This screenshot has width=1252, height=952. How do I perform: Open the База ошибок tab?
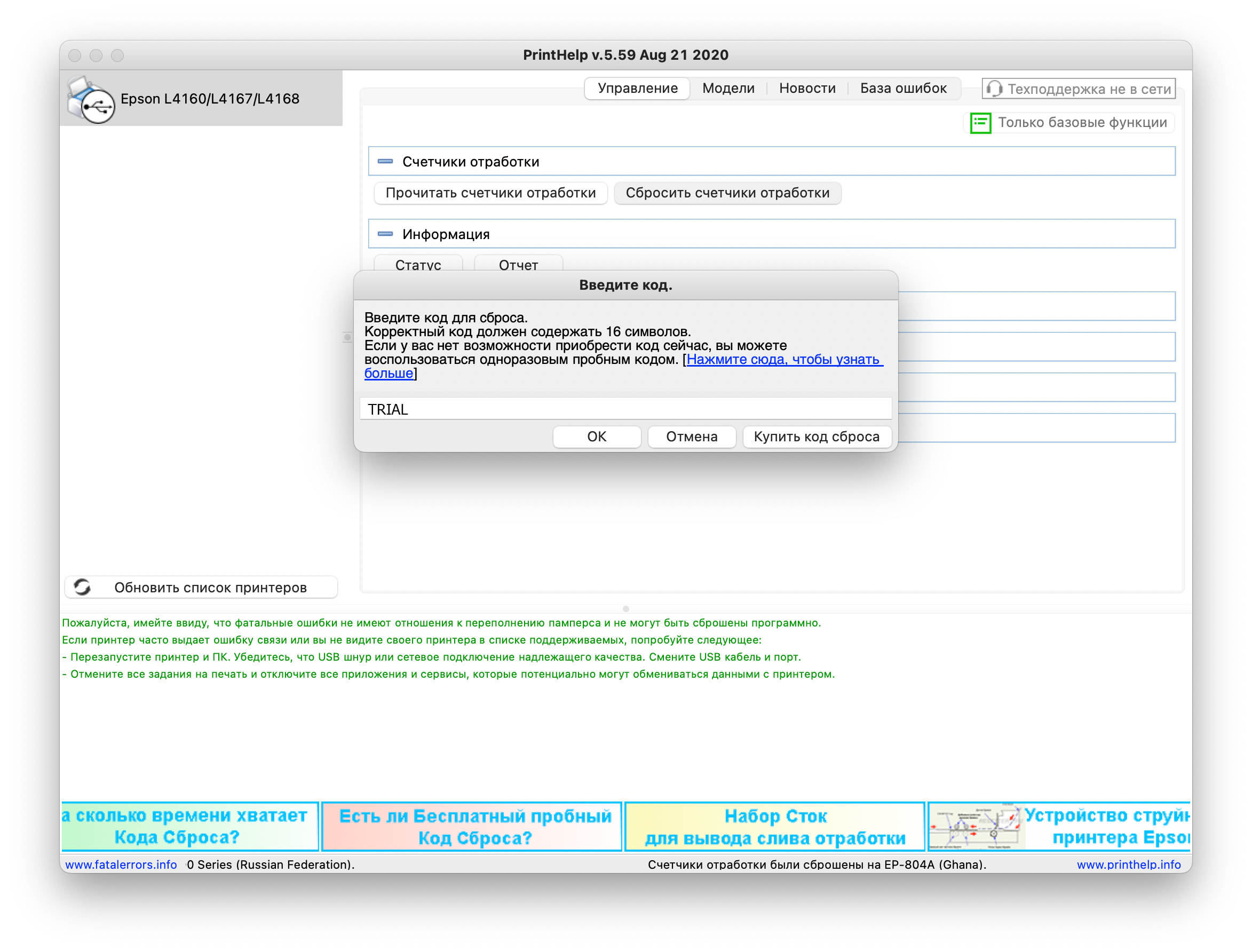[904, 89]
